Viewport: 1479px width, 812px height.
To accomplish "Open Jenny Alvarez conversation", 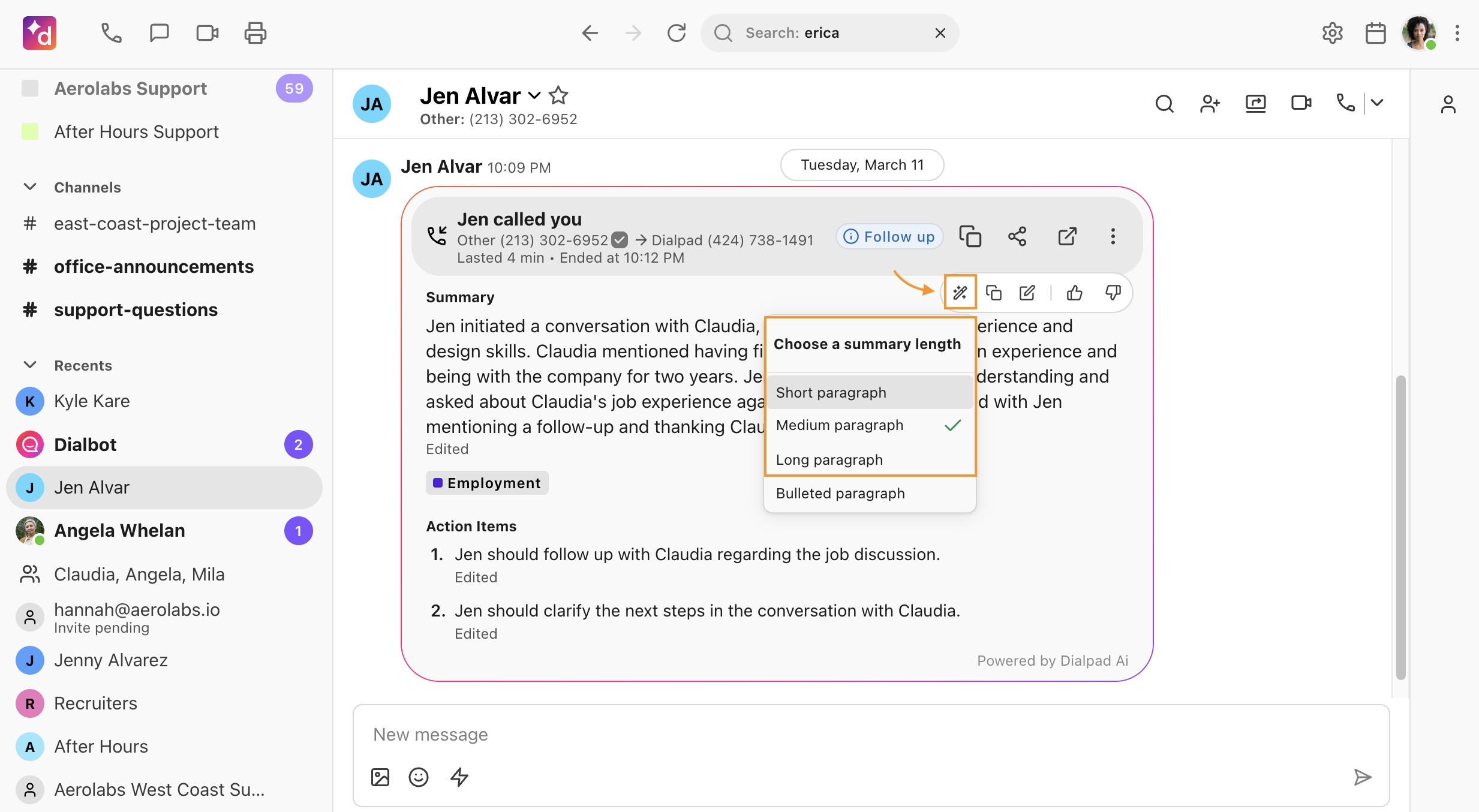I will [164, 660].
